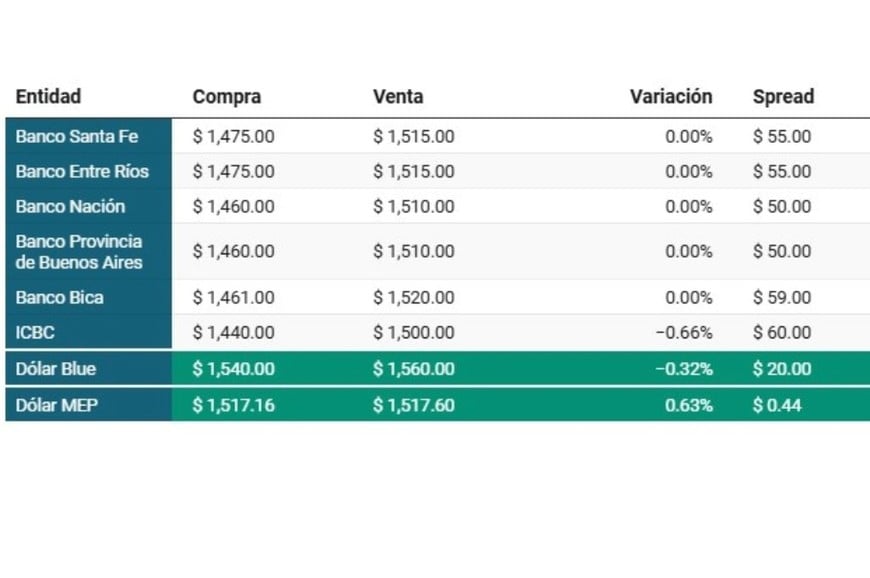Select ICBC variation value −0.66%
The width and height of the screenshot is (870, 578).
(x=684, y=332)
